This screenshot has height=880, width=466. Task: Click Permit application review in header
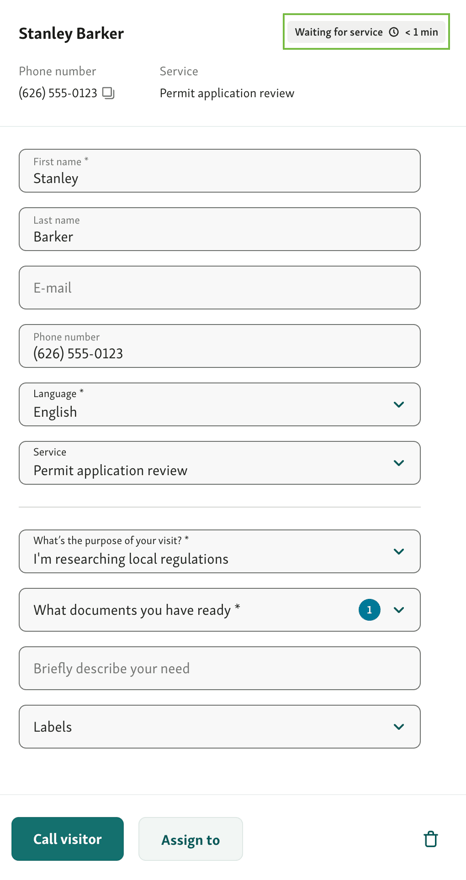click(x=227, y=93)
